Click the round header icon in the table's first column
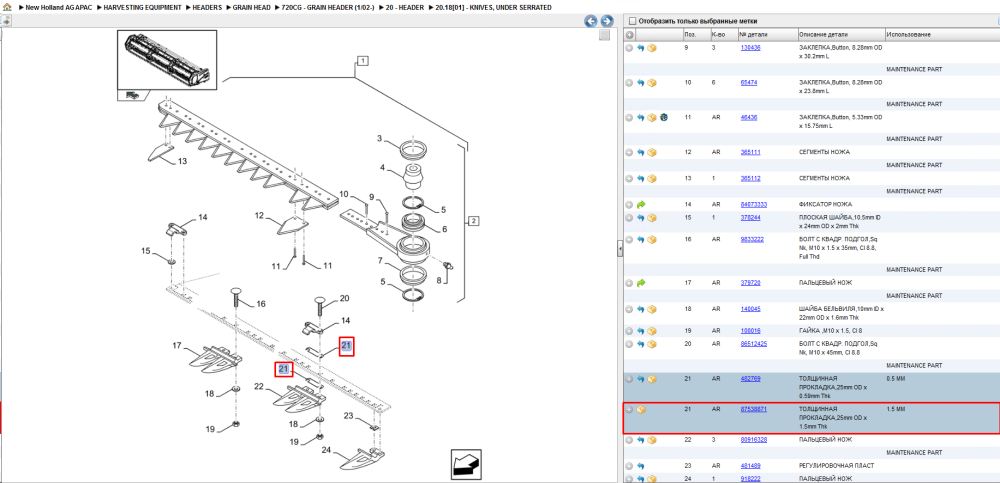This screenshot has height=483, width=1000. point(629,34)
